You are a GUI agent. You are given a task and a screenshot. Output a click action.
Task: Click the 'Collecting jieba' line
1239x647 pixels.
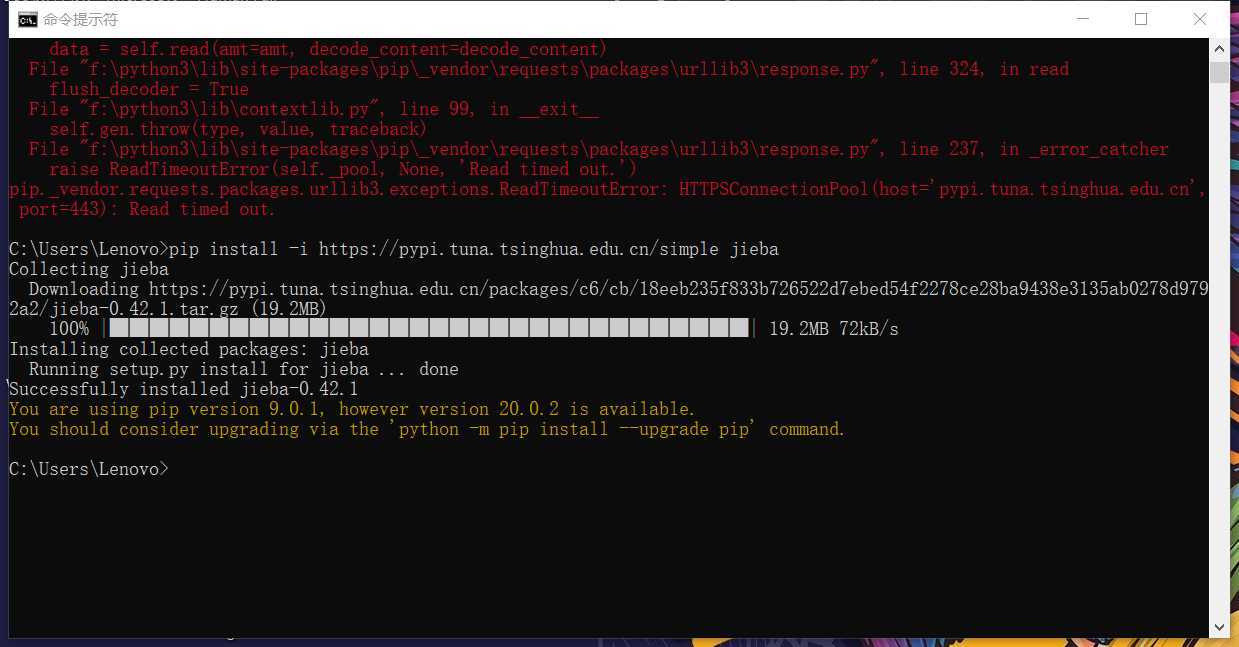click(89, 269)
